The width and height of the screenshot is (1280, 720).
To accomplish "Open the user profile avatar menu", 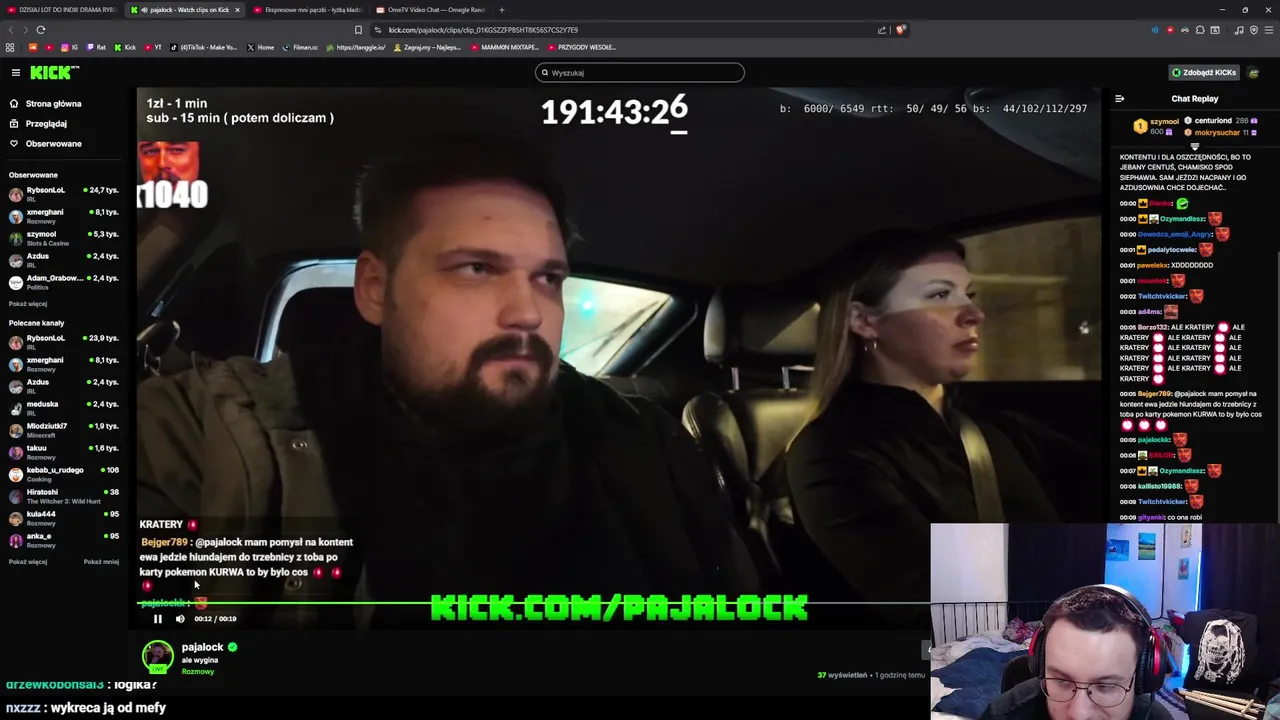I will click(1254, 72).
